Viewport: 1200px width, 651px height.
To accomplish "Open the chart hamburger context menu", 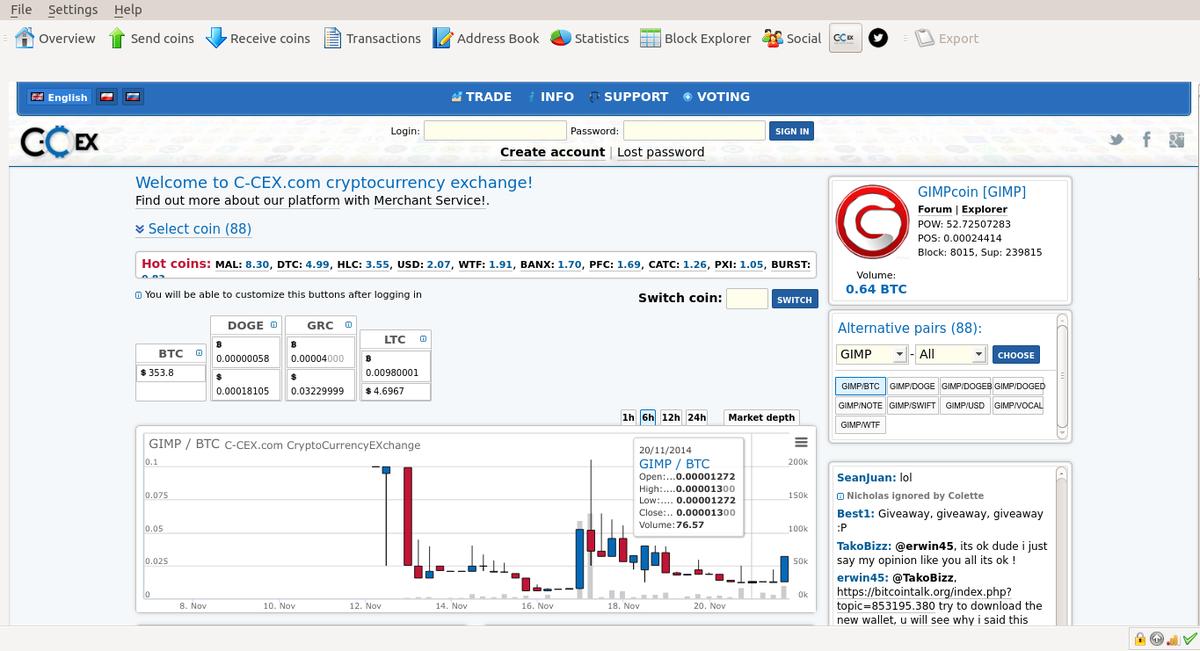I will point(800,443).
